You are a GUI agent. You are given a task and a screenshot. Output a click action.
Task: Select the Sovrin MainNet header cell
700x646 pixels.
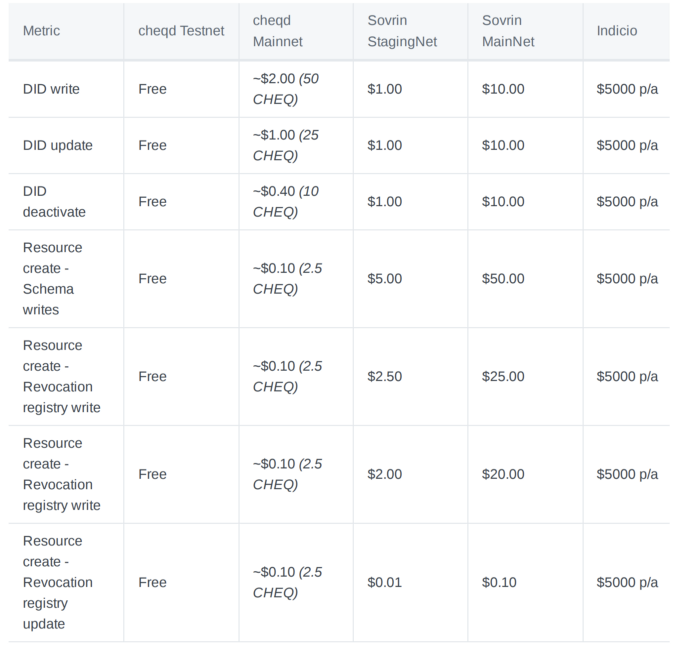(x=508, y=31)
